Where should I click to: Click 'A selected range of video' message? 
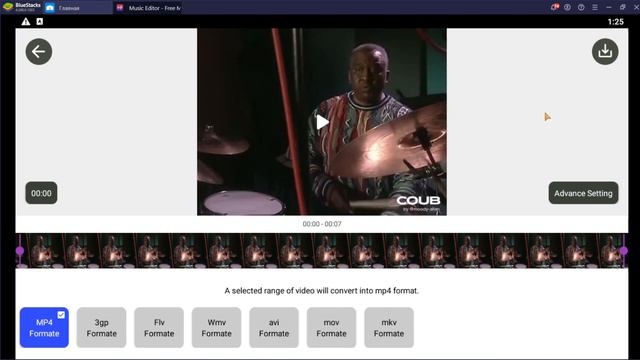click(322, 291)
